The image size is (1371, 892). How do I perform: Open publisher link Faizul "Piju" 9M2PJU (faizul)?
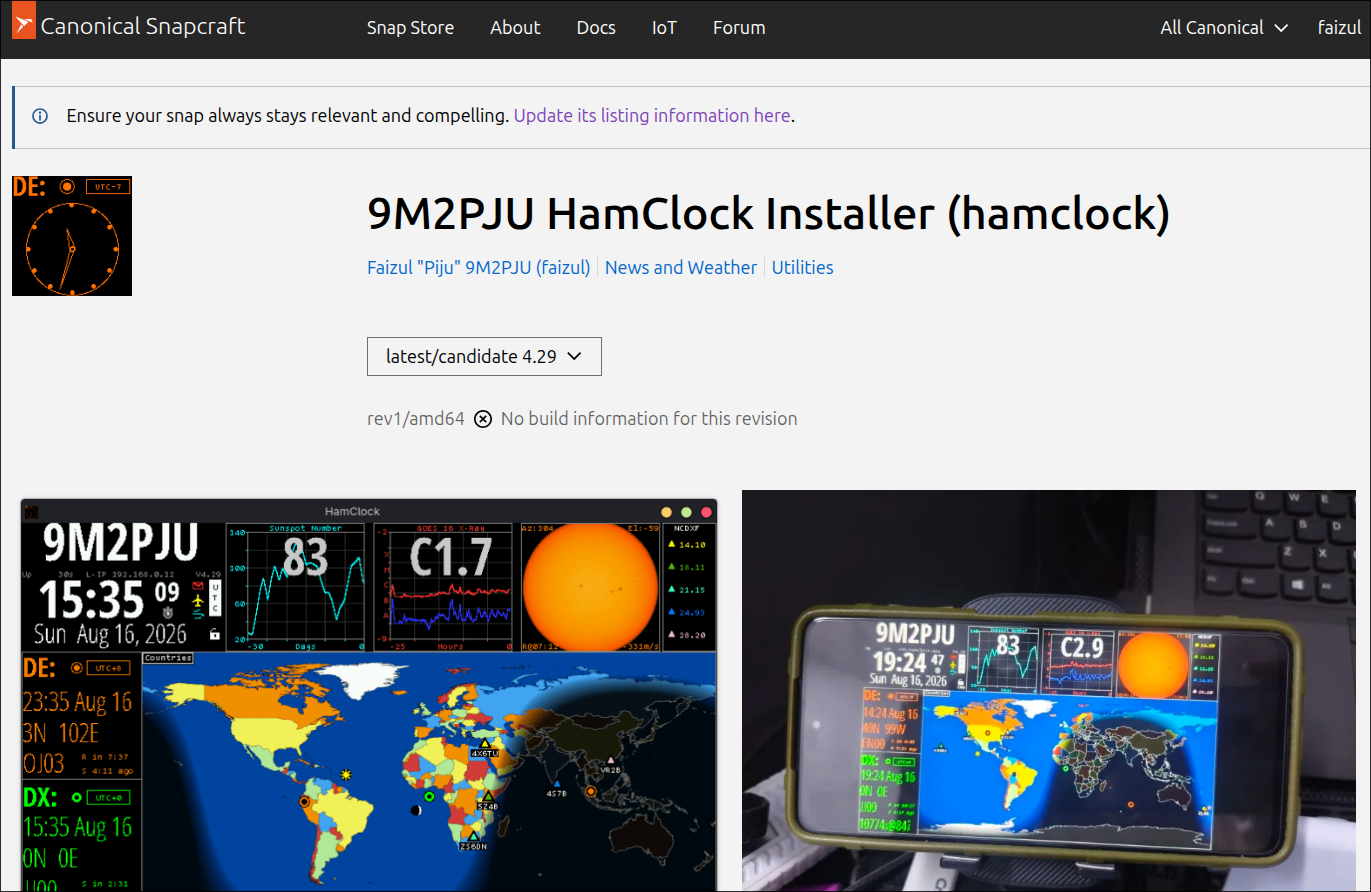click(x=479, y=267)
